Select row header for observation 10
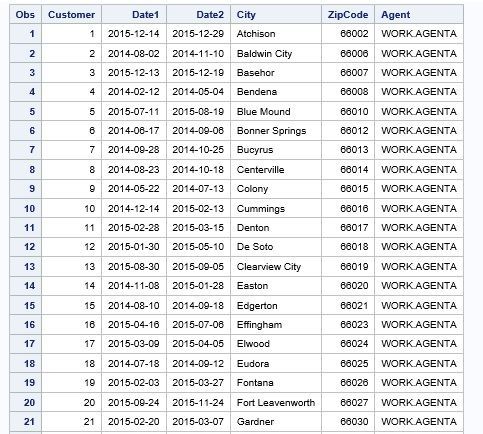Screen dimensions: 483x434 pyautogui.click(x=25, y=209)
